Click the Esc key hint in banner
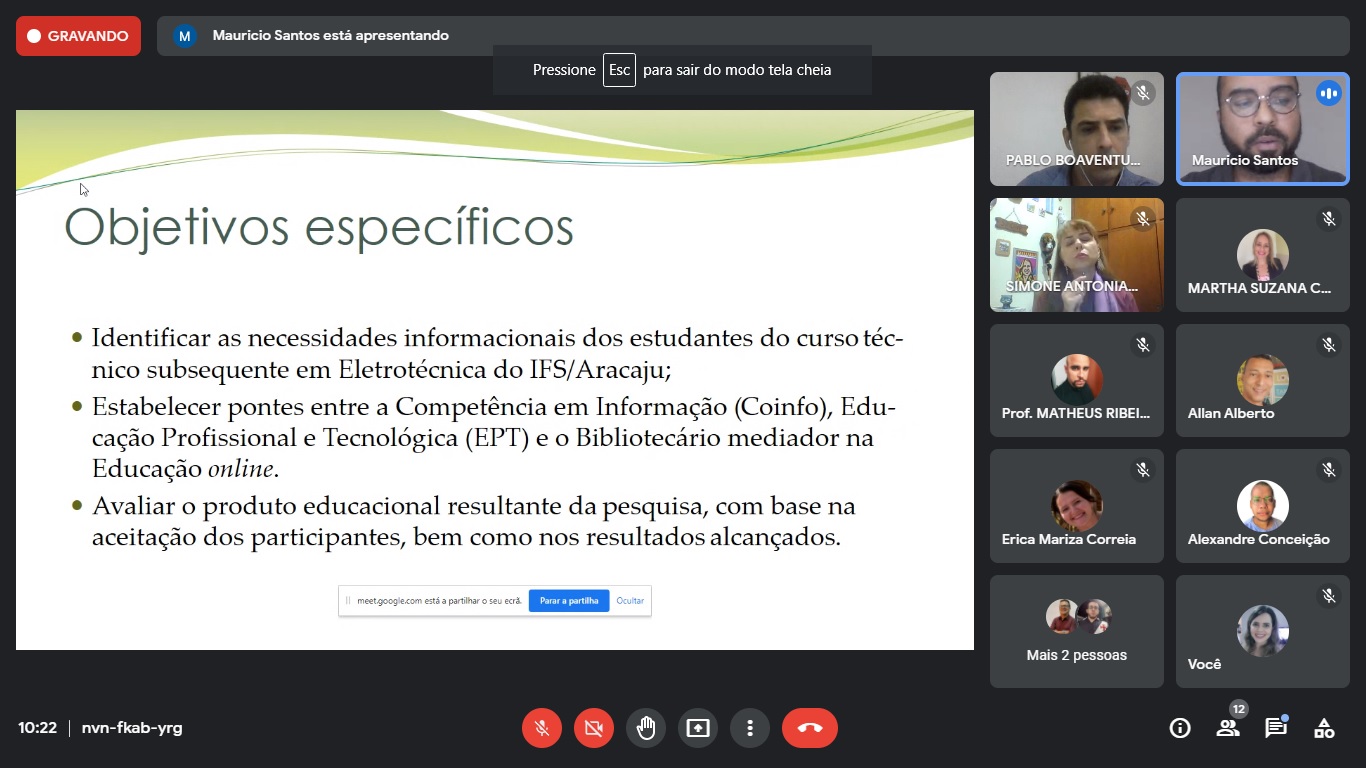Viewport: 1366px width, 768px height. pyautogui.click(x=619, y=70)
